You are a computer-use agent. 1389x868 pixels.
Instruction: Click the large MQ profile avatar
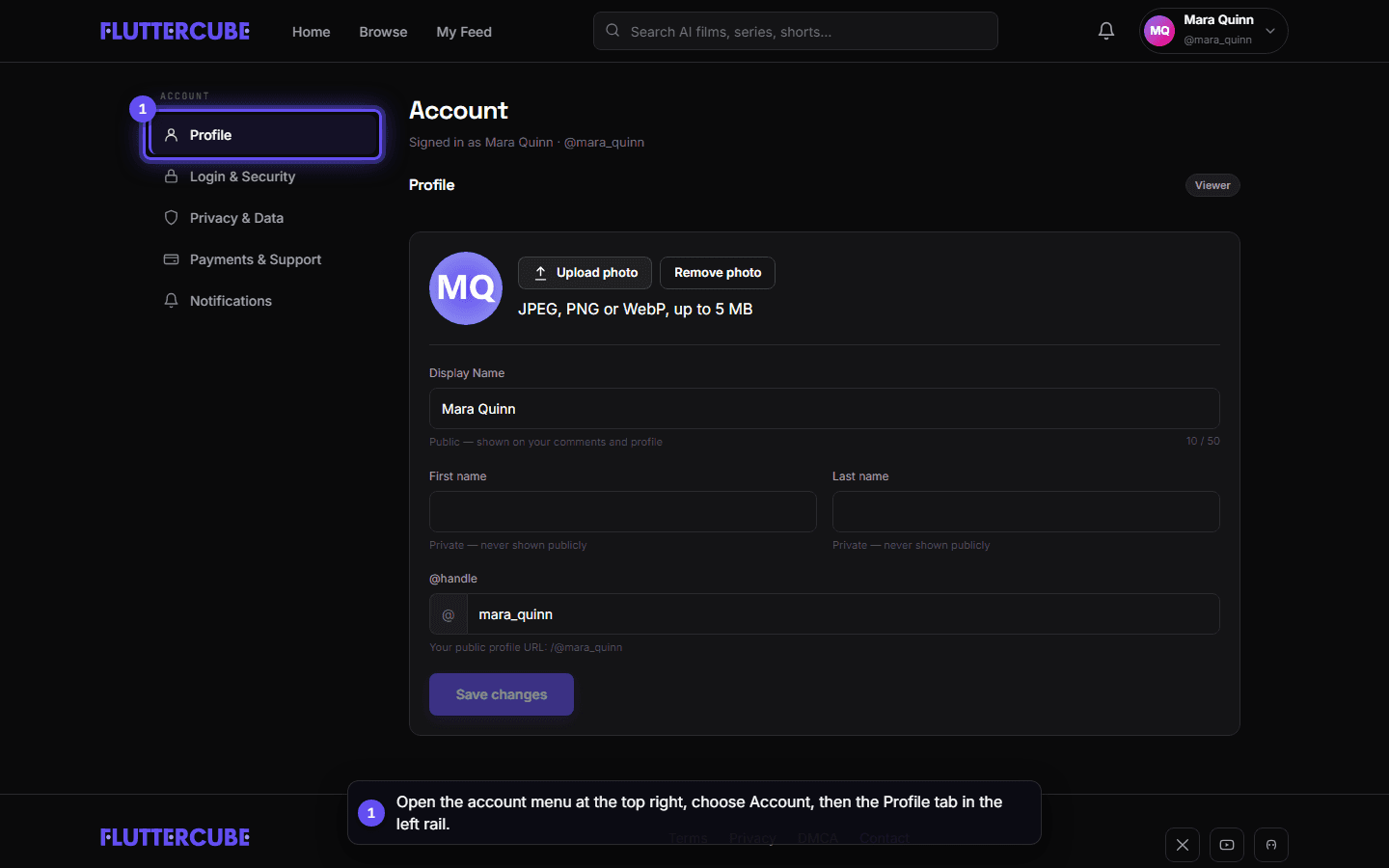pyautogui.click(x=466, y=288)
